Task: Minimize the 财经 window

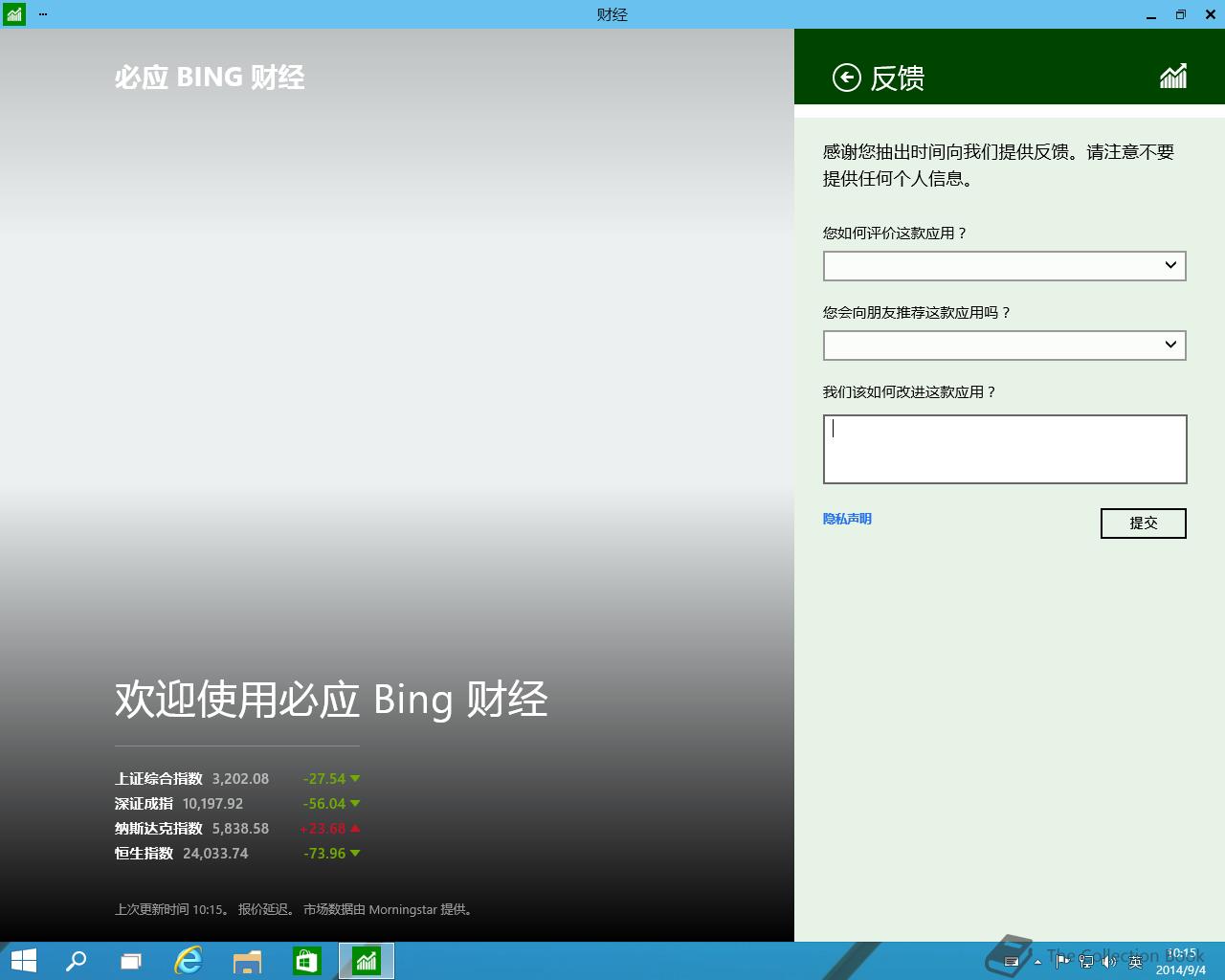Action: (1151, 14)
